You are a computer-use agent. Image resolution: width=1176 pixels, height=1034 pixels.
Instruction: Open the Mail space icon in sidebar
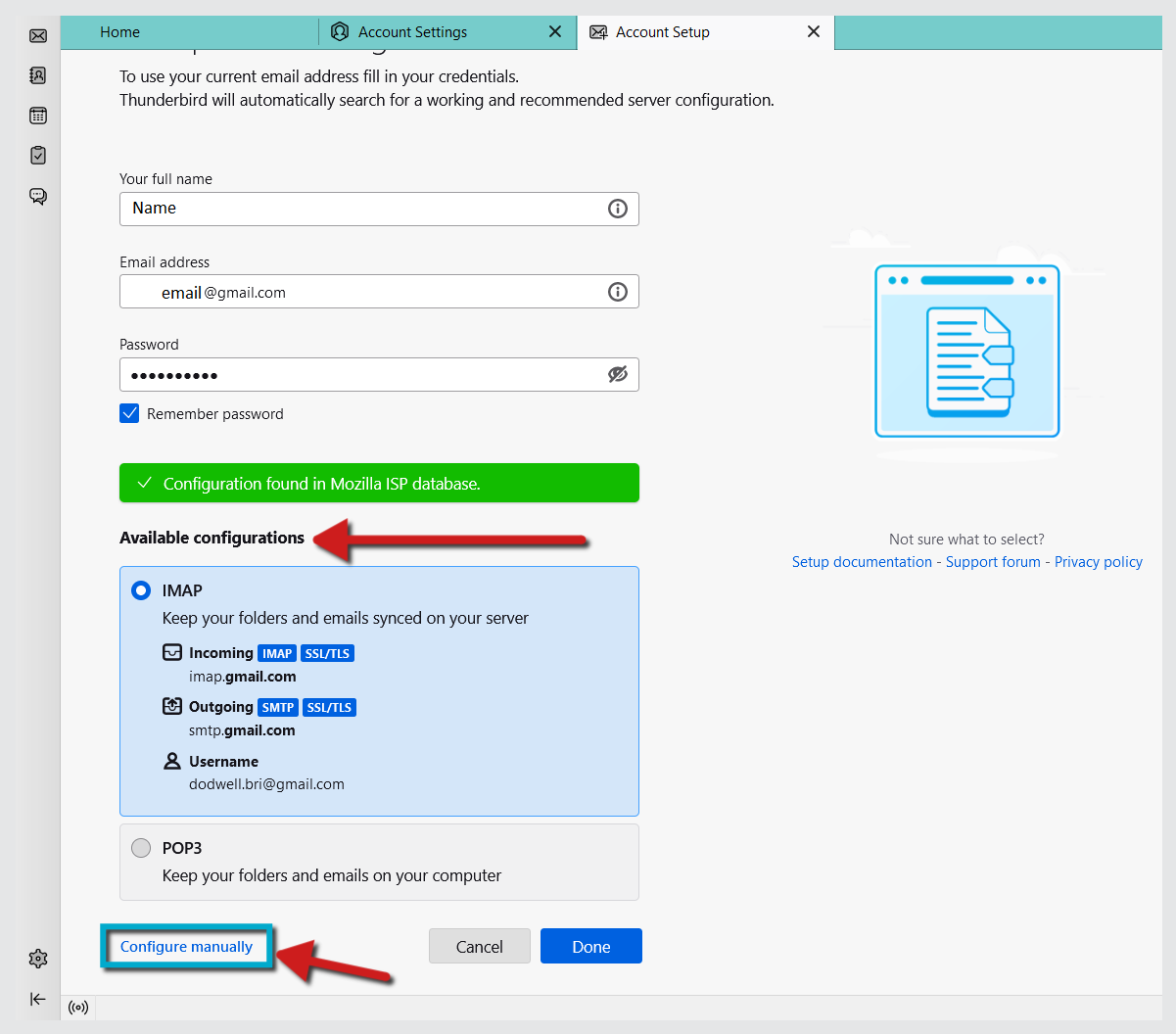coord(38,36)
